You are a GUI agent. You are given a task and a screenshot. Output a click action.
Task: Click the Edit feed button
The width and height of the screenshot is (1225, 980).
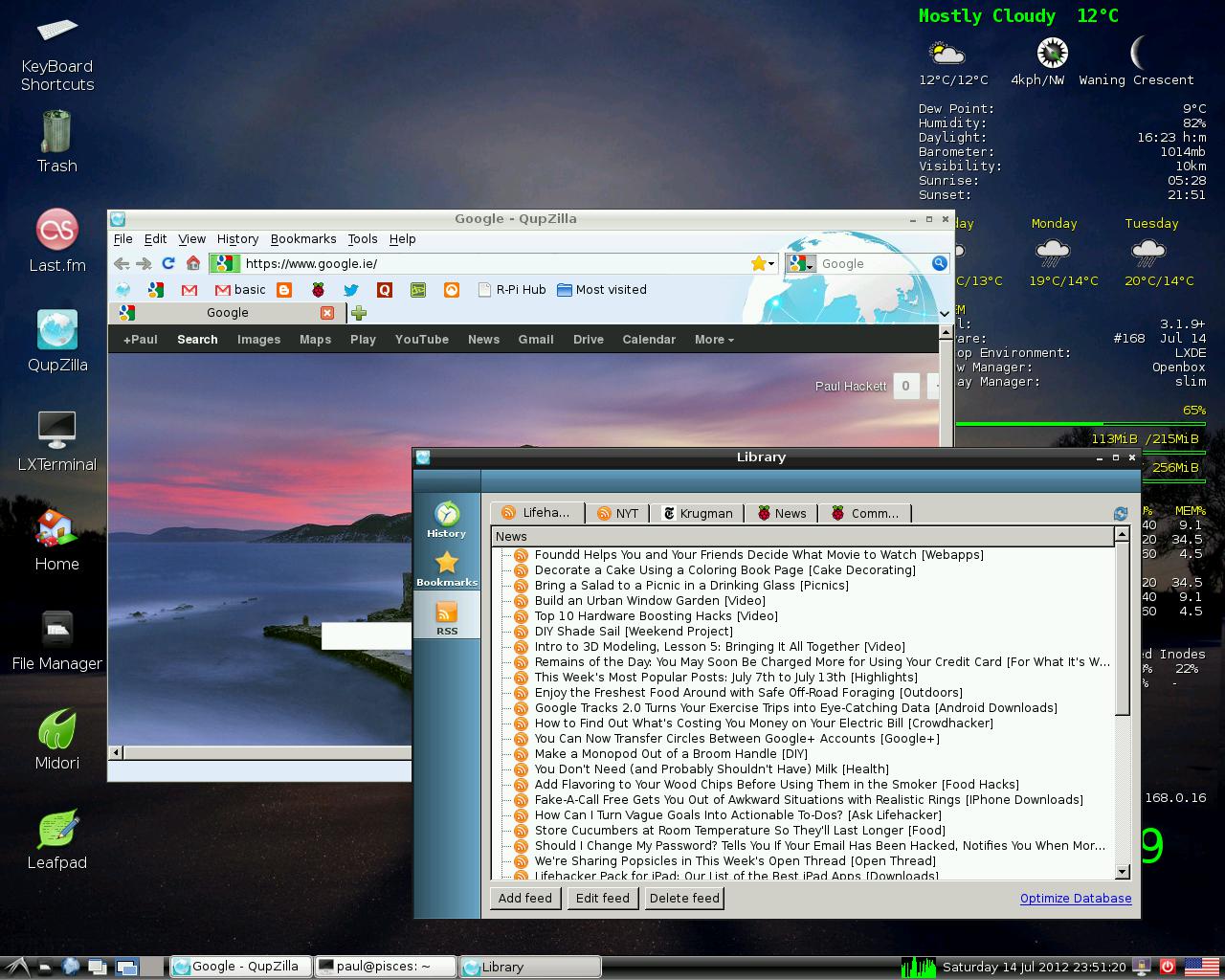click(603, 898)
